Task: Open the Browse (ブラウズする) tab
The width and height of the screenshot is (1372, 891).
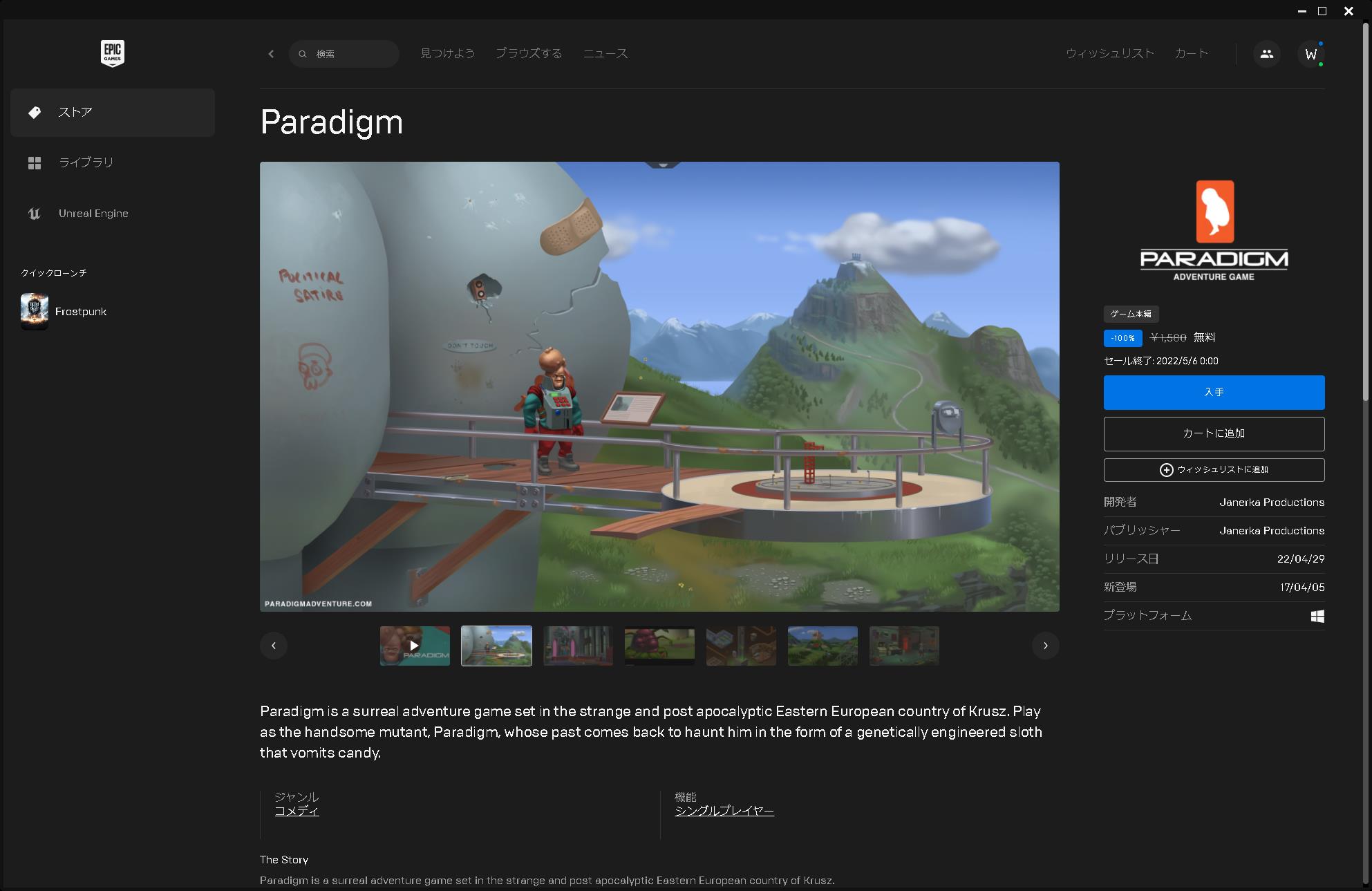Action: click(529, 53)
